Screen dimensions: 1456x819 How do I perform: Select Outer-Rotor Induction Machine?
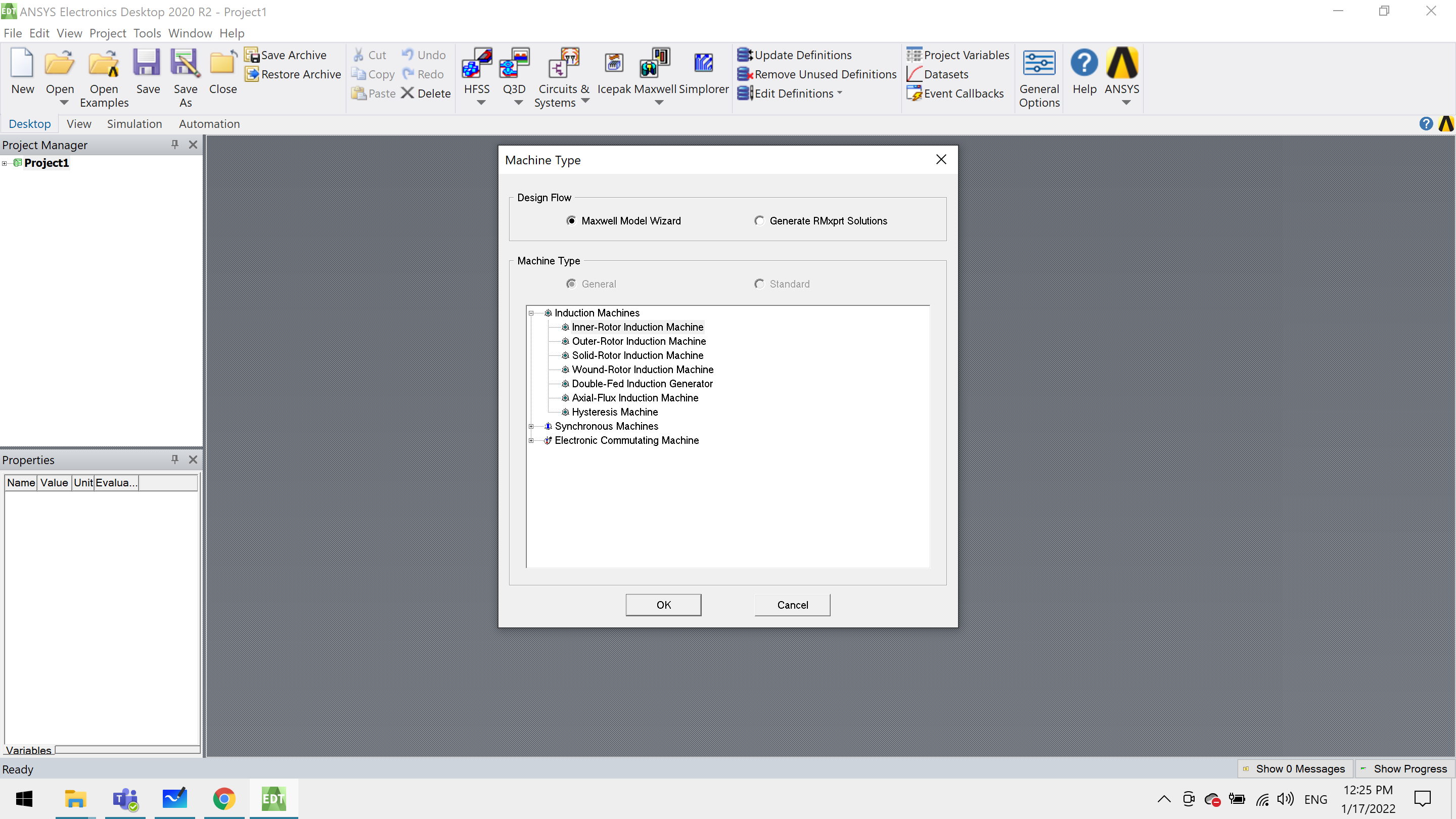click(x=639, y=341)
